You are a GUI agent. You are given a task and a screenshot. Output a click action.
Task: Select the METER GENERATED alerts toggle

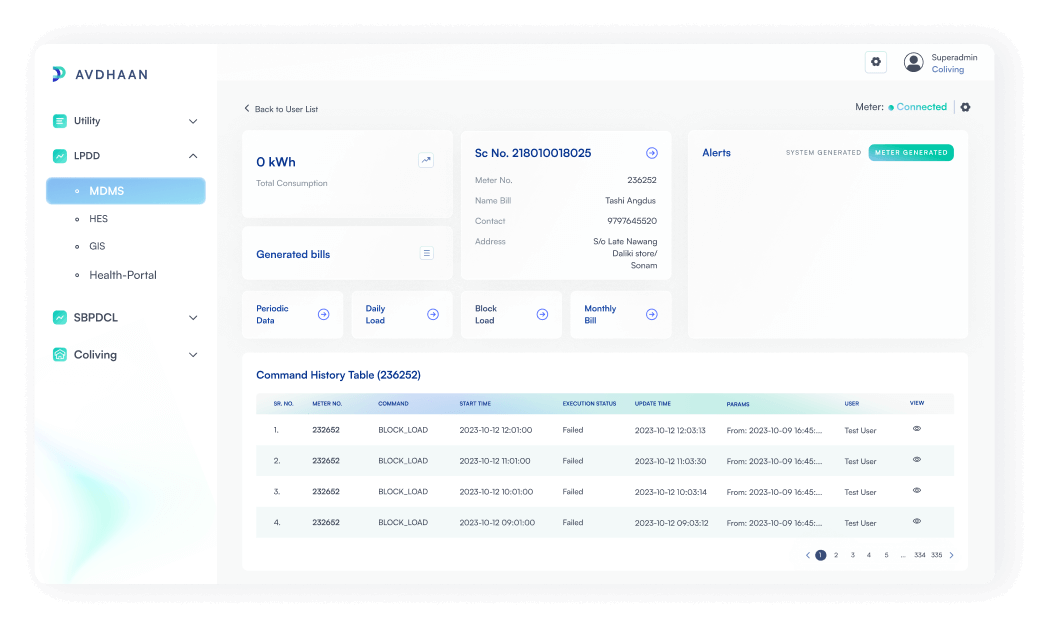click(x=911, y=152)
